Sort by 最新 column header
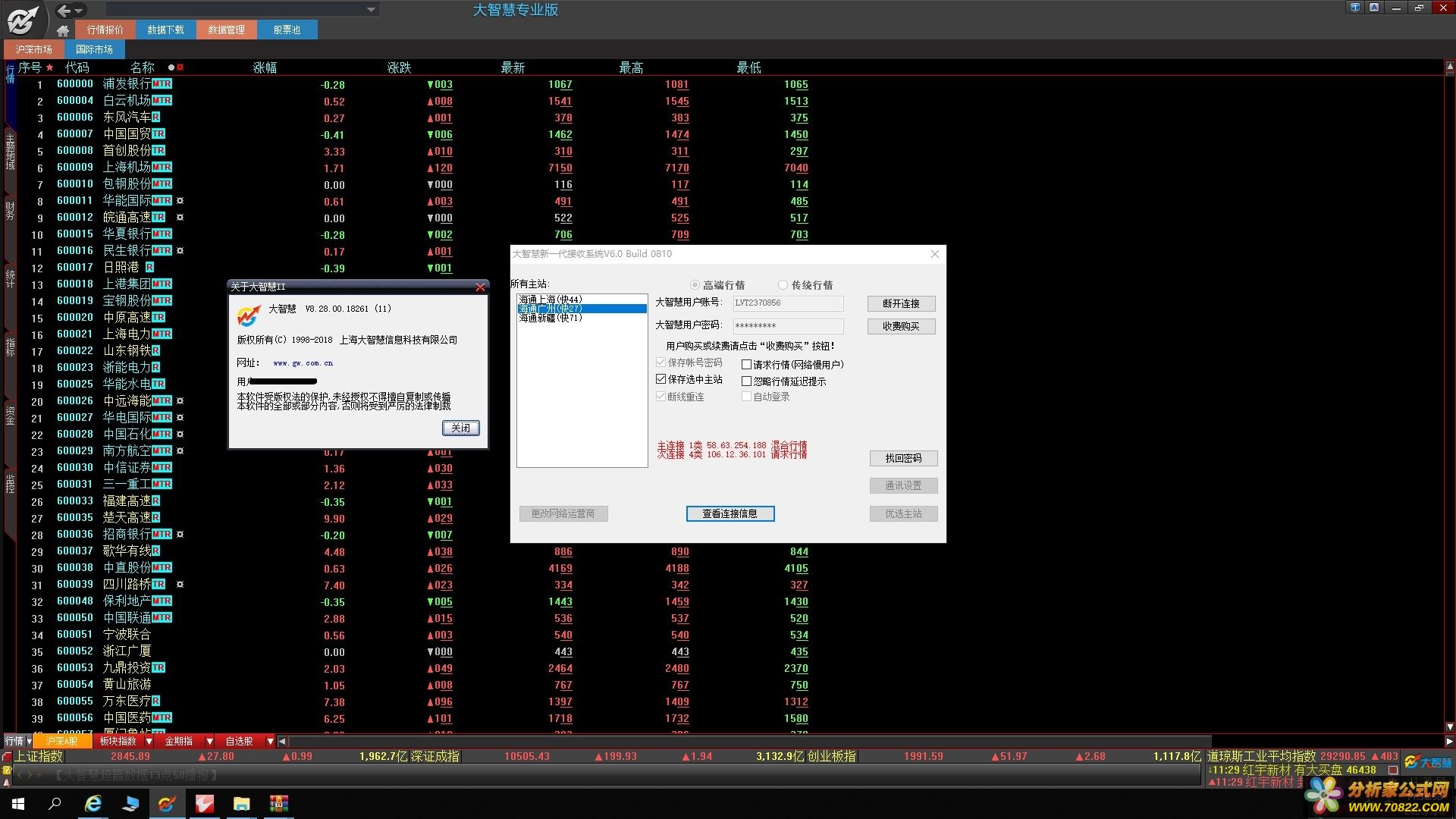This screenshot has width=1456, height=819. click(513, 67)
